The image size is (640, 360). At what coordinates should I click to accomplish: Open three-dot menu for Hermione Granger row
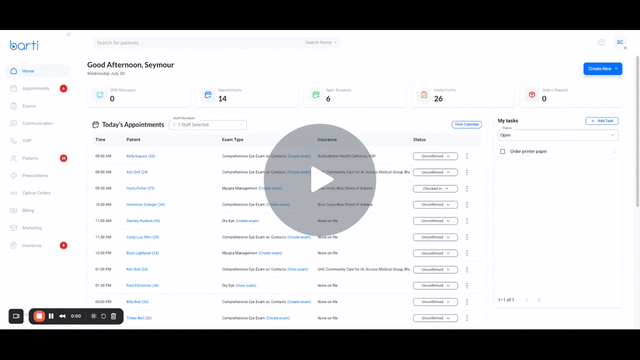467,205
